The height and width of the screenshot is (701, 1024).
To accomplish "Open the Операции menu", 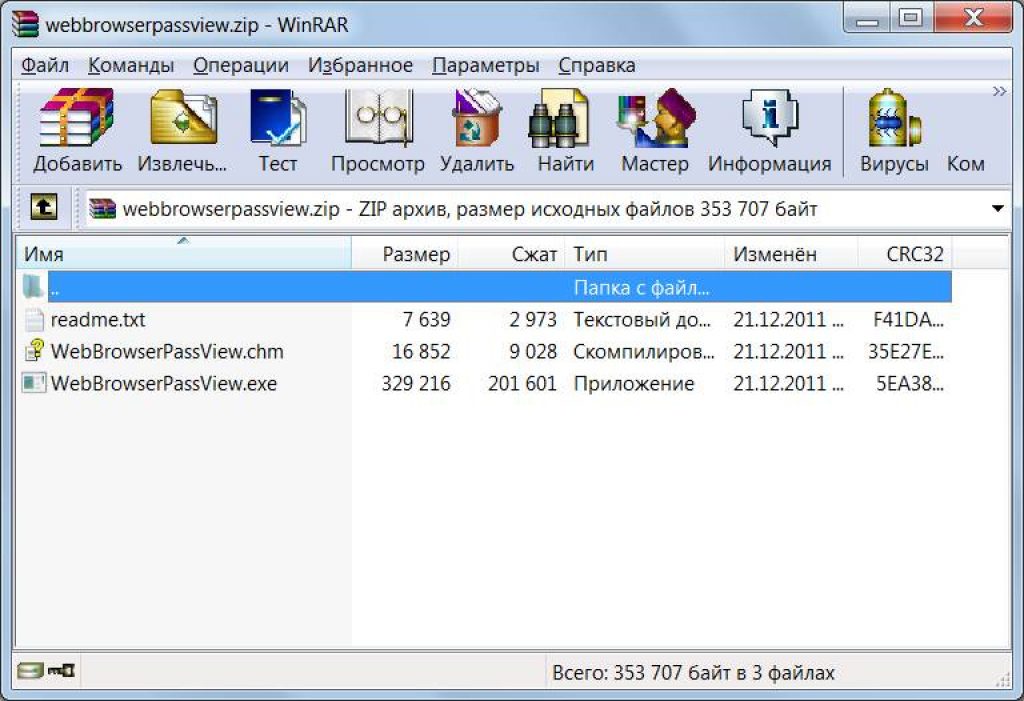I will 241,65.
